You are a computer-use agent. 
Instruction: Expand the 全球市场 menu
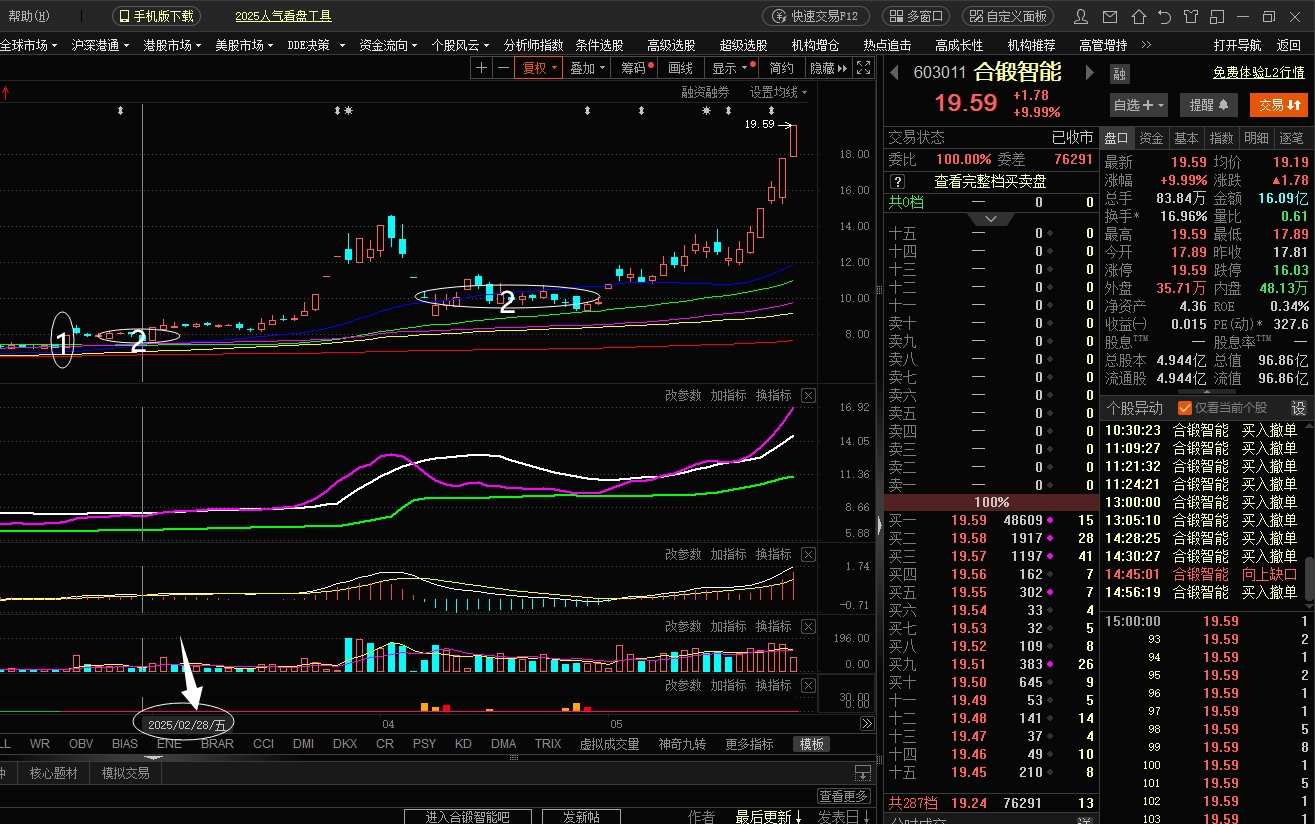click(29, 45)
